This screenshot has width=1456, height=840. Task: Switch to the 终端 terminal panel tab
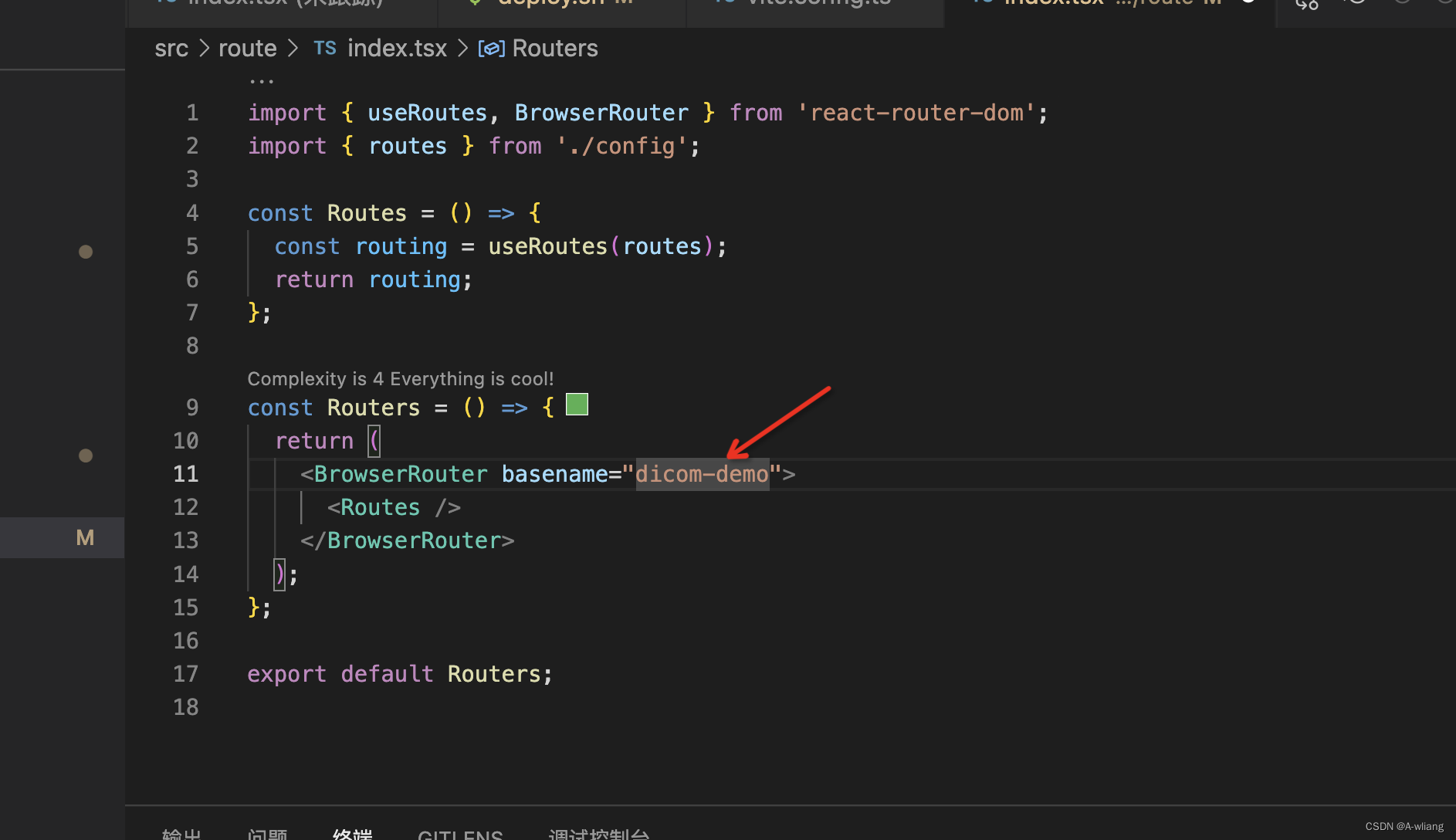tap(353, 833)
